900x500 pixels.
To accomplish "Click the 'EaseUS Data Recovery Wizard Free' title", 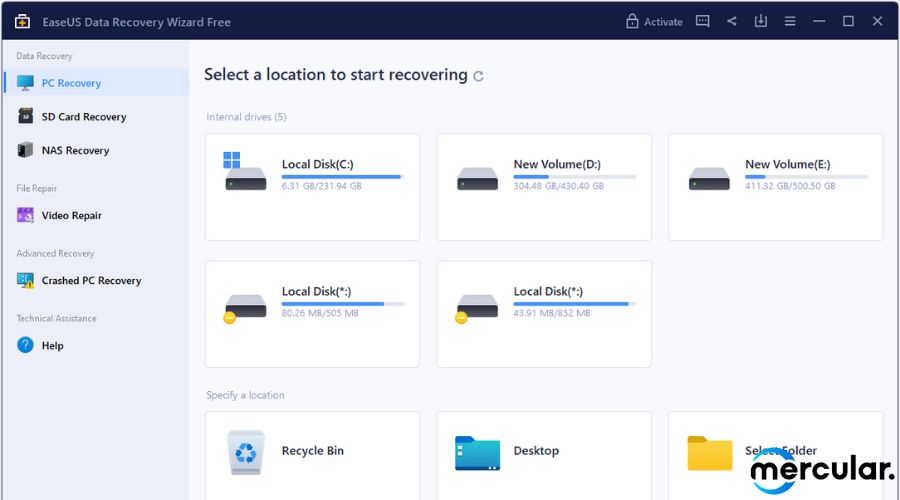I will tap(137, 22).
